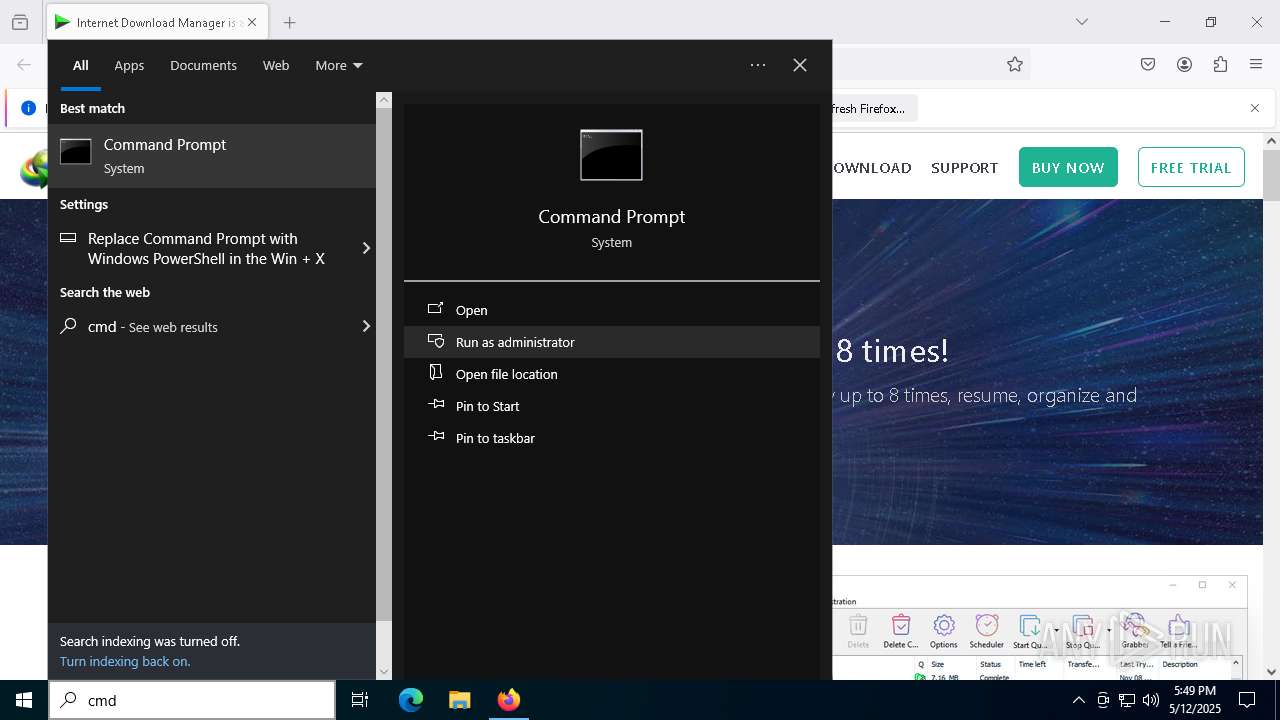Click large Command Prompt preview icon

pyautogui.click(x=611, y=155)
